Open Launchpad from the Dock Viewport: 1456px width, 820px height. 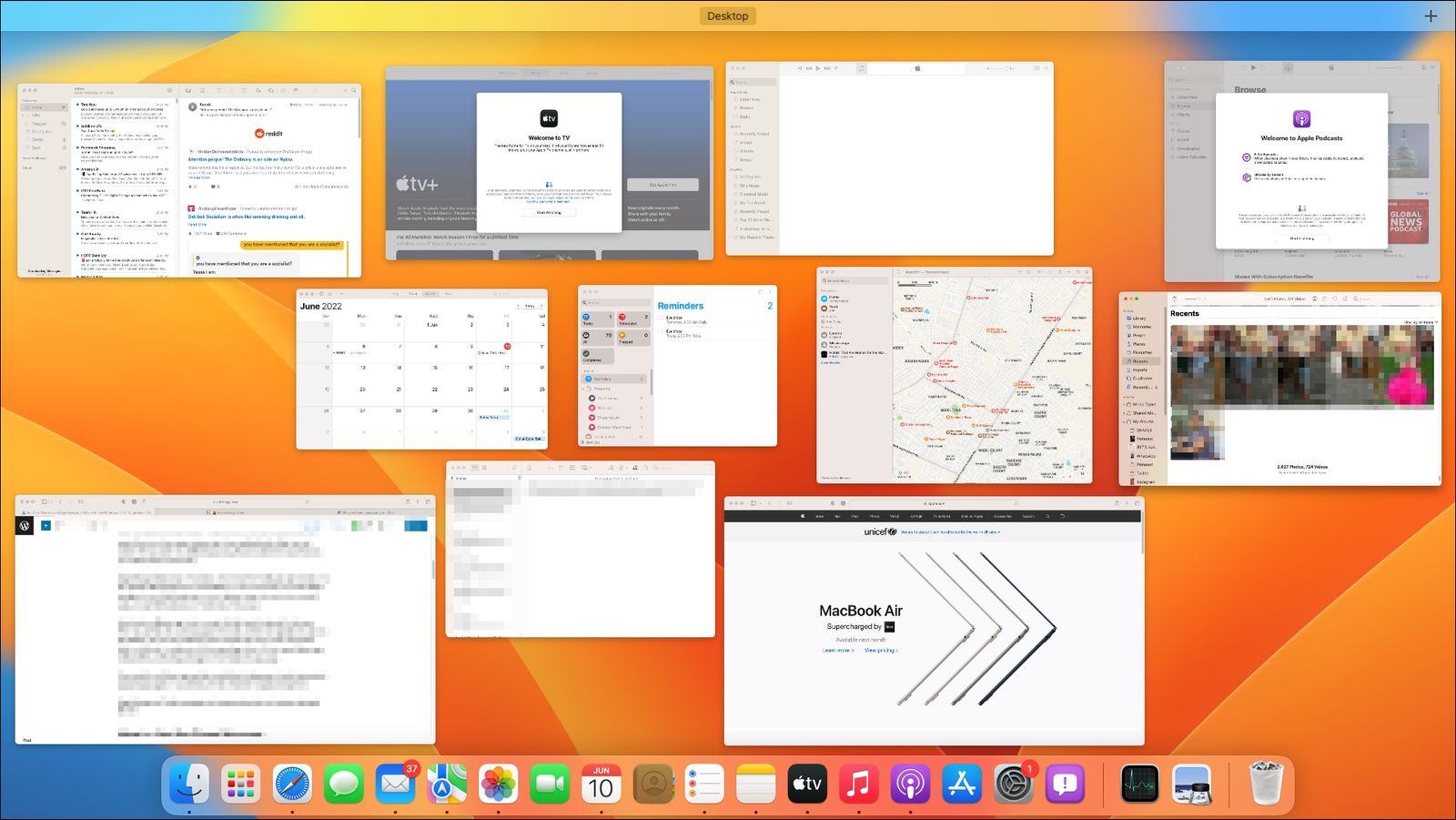(239, 783)
